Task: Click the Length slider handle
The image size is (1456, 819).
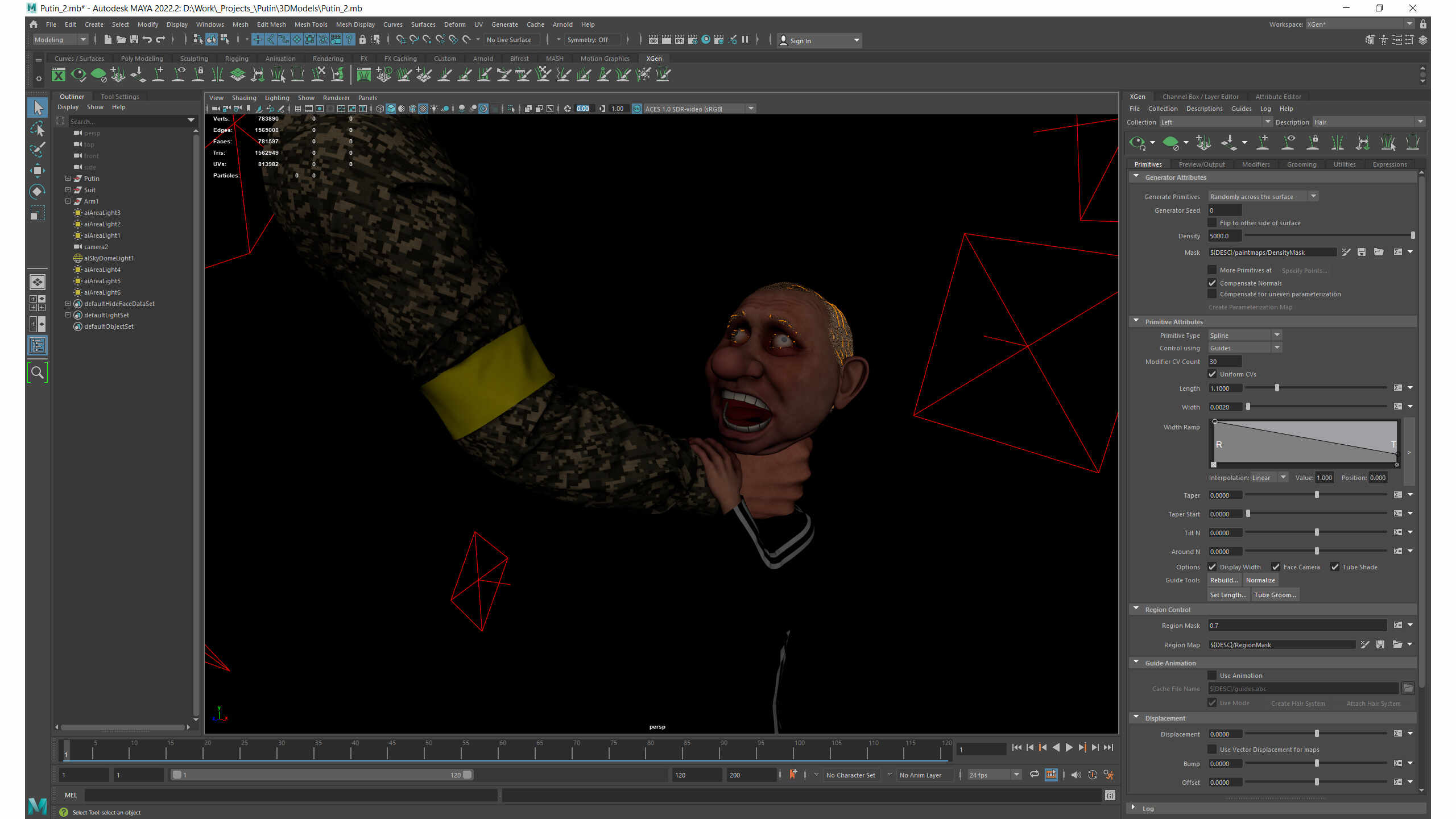Action: click(x=1277, y=388)
